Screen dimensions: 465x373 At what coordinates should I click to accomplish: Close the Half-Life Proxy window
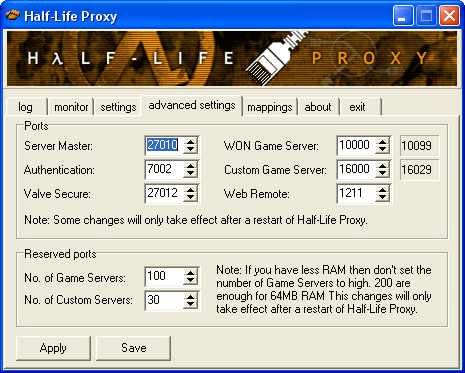[449, 16]
